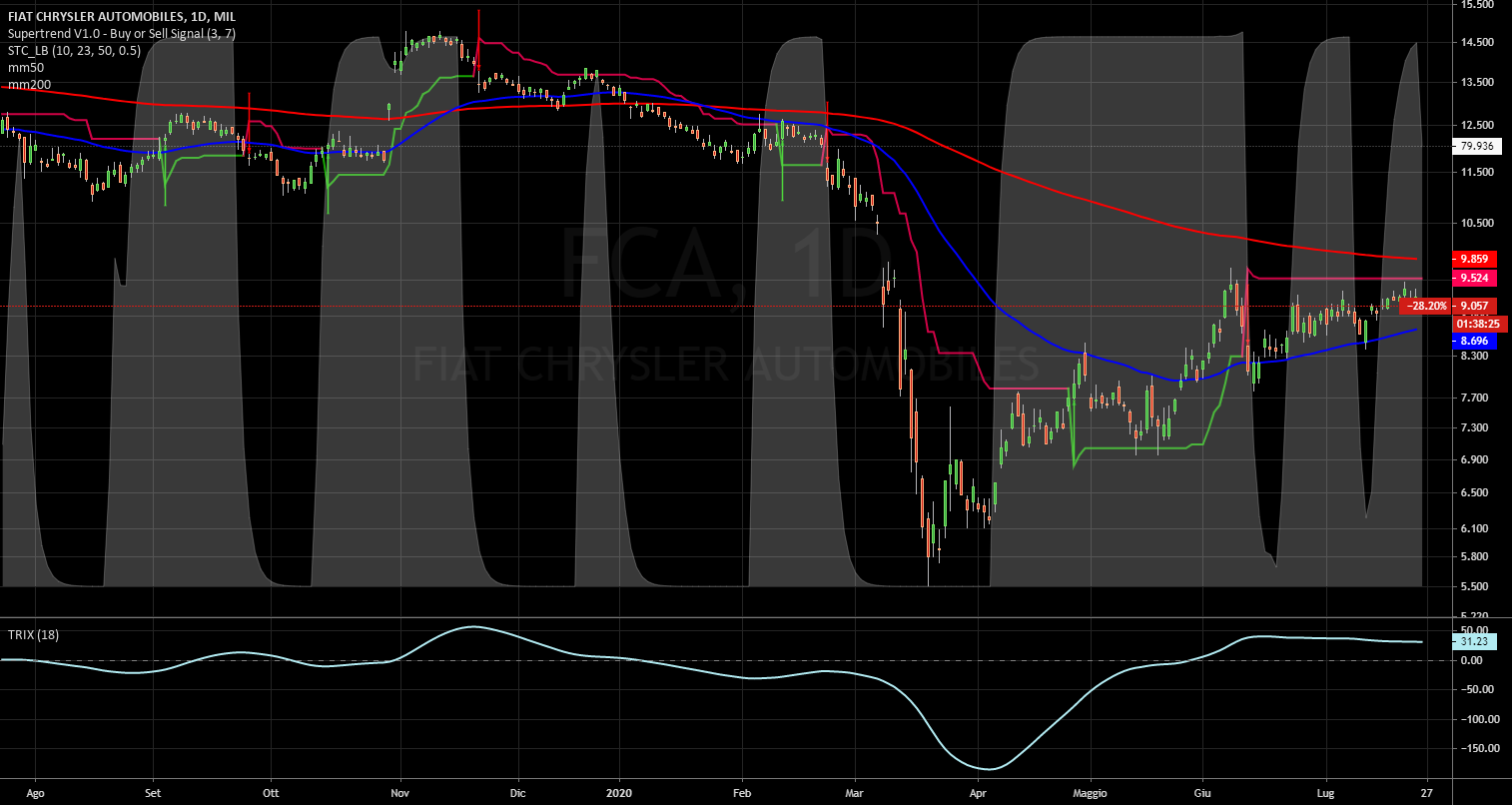Click the 6.900 price axis label
The width and height of the screenshot is (1512, 805).
(x=1474, y=459)
